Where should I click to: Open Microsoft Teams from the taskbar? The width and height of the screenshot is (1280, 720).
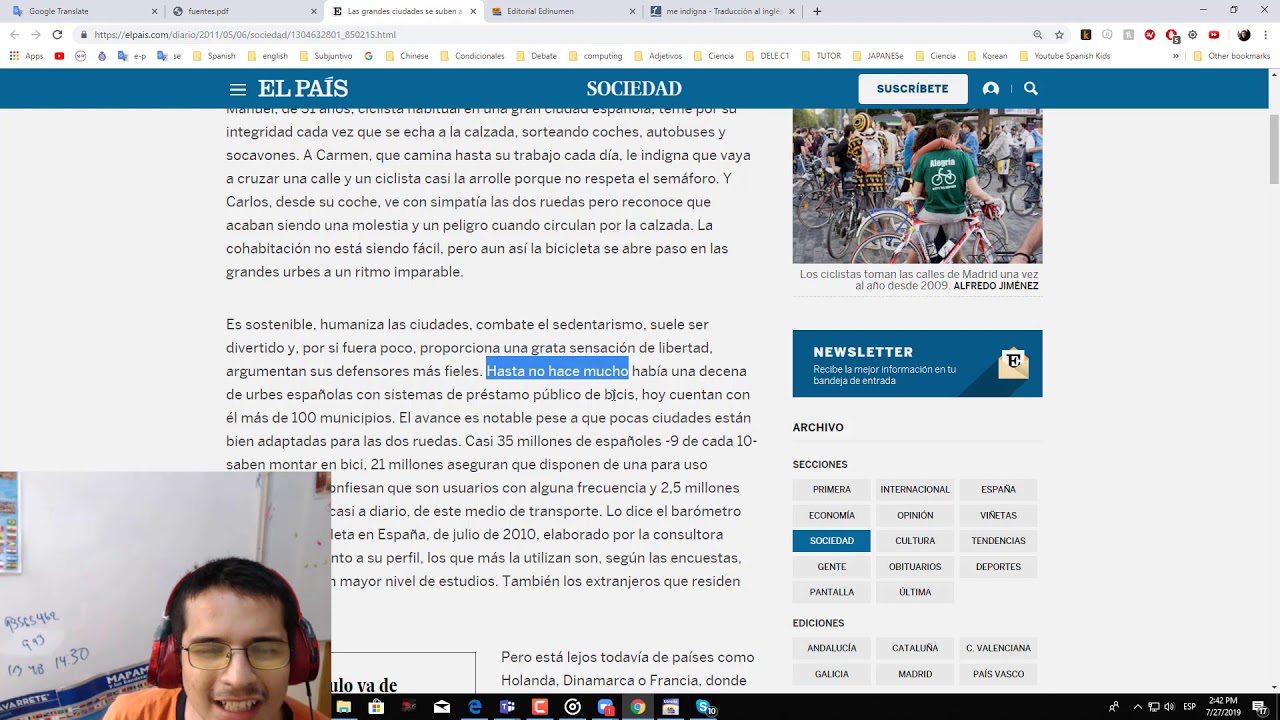(x=507, y=707)
